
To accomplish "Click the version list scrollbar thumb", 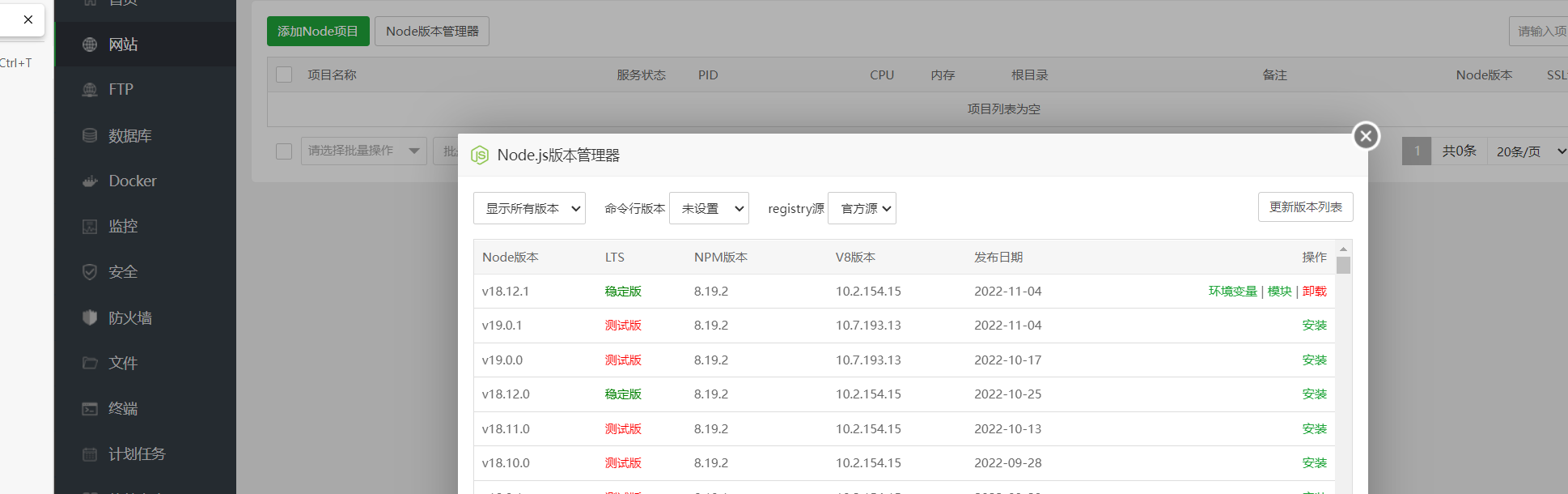I will 1343,266.
